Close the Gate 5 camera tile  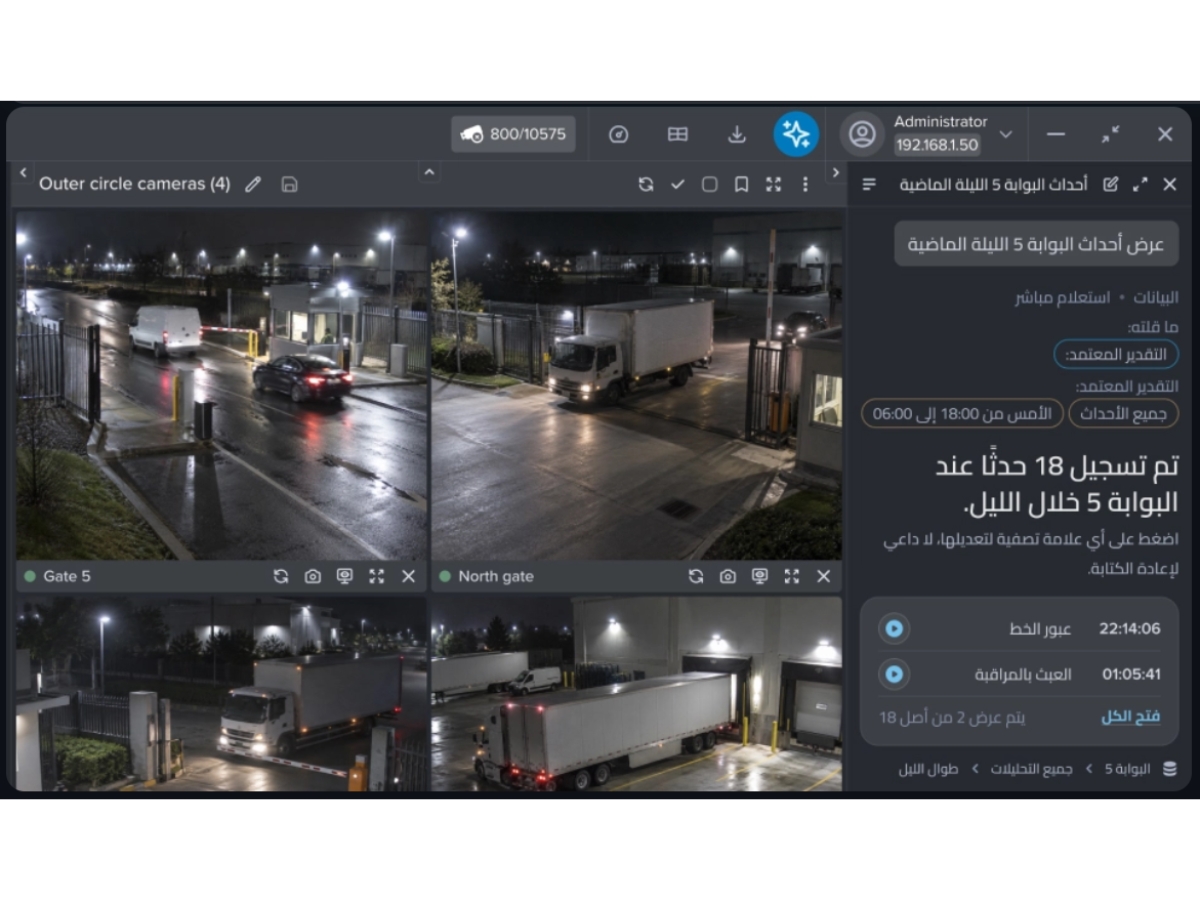408,576
